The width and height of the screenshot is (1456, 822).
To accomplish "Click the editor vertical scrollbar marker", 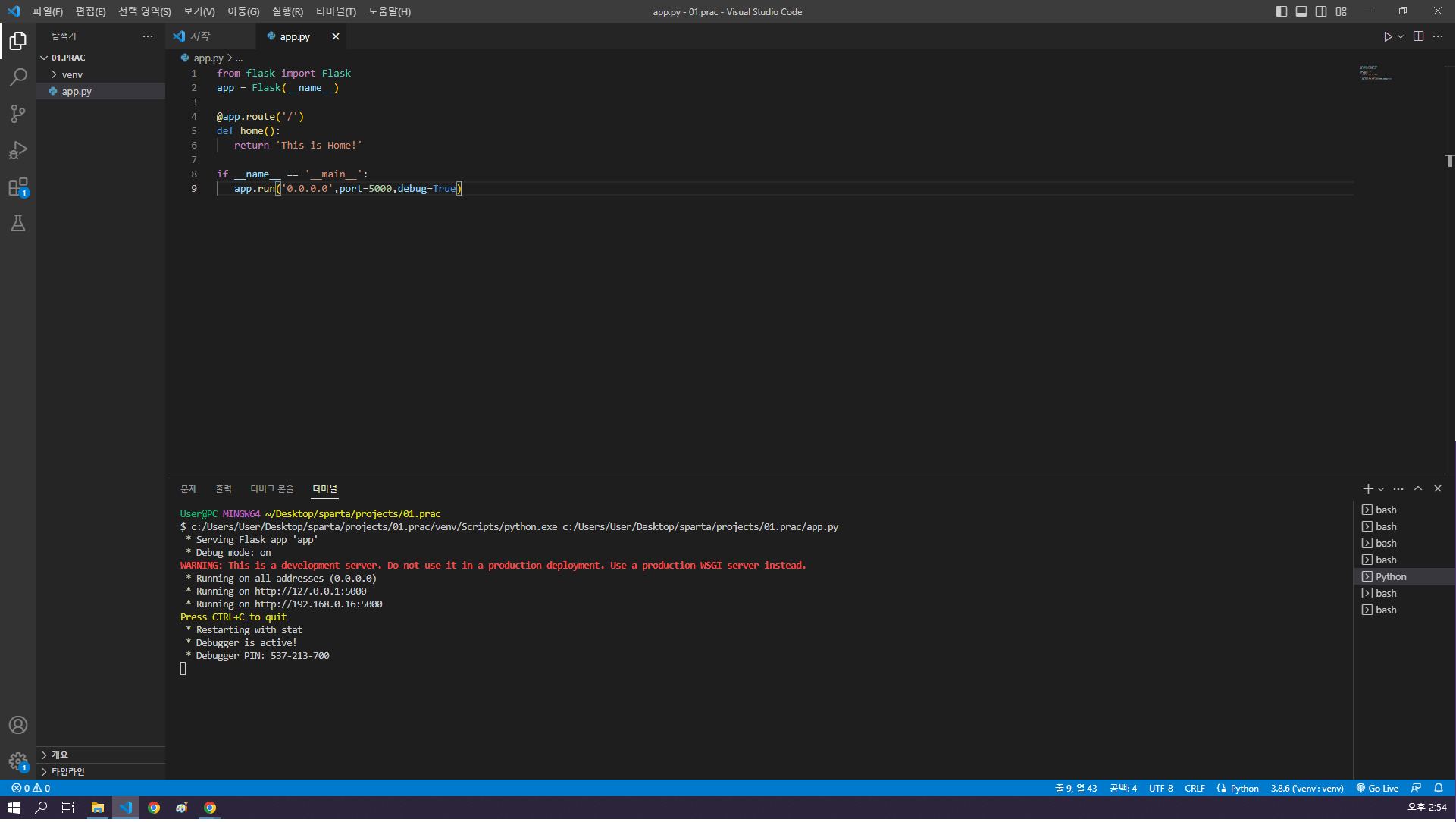I will [1450, 161].
